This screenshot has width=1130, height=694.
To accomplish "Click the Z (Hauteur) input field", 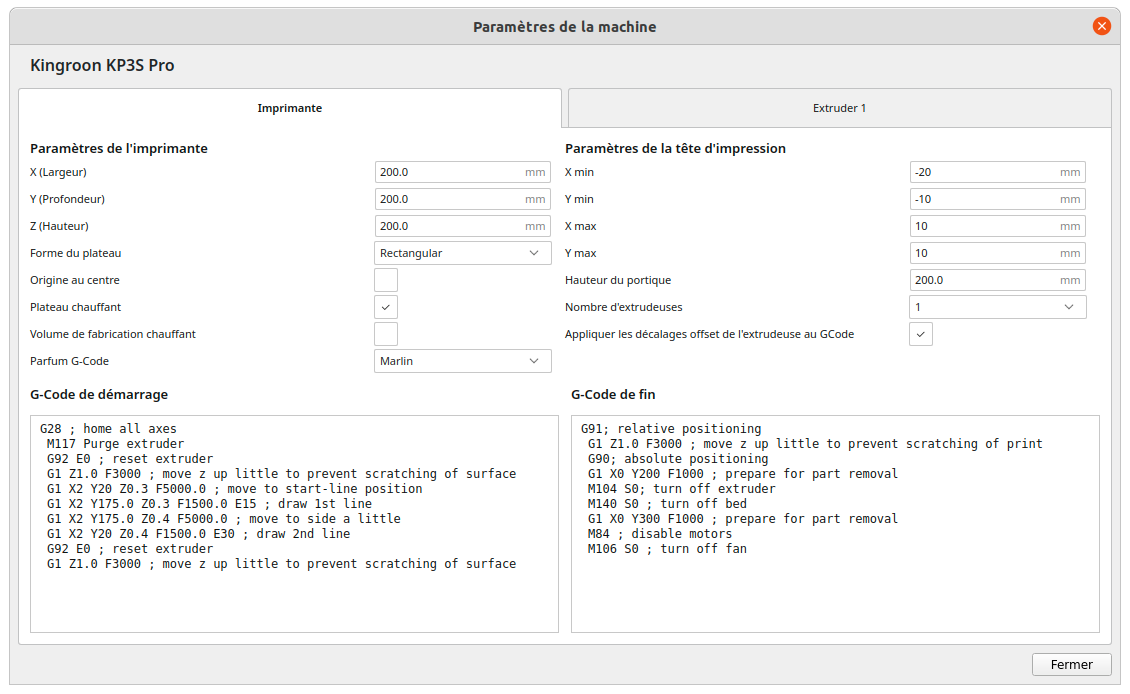I will tap(463, 226).
